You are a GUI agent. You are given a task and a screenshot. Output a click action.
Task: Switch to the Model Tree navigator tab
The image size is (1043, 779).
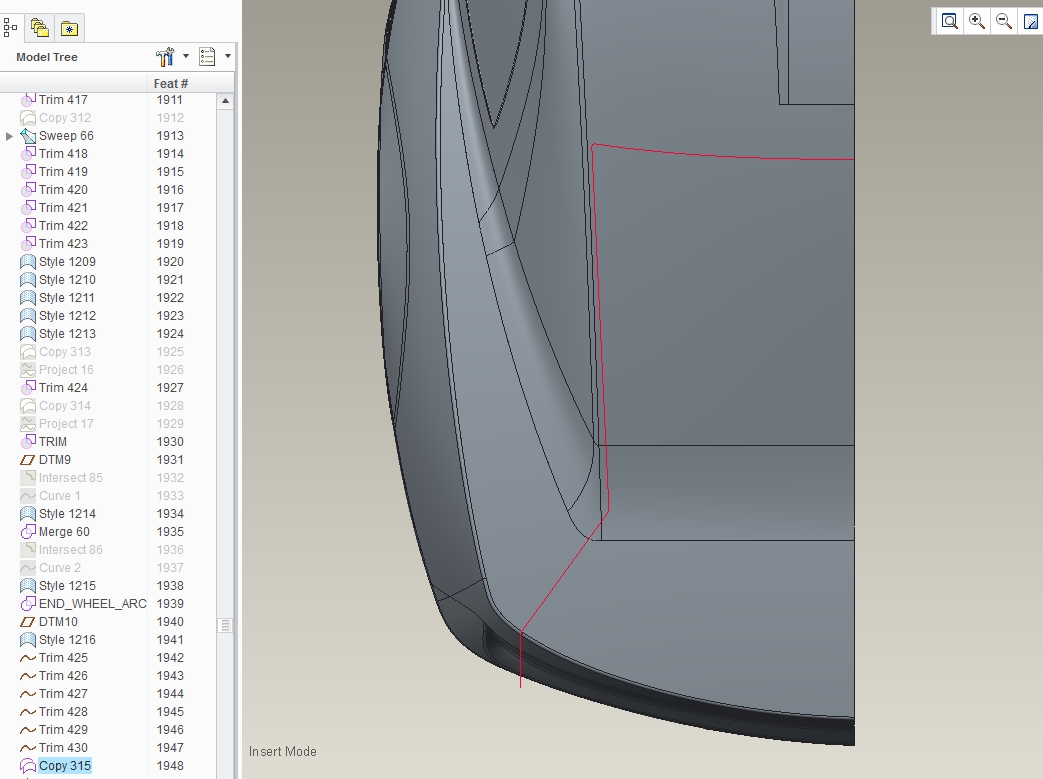click(10, 28)
